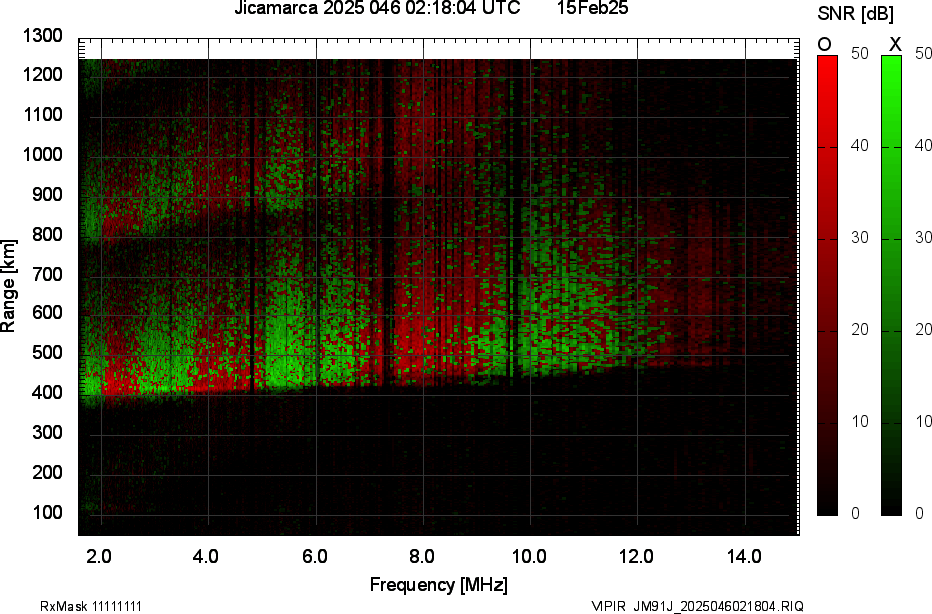Click the 800 range tick label
Viewport: 932px width, 614px height.
47,234
